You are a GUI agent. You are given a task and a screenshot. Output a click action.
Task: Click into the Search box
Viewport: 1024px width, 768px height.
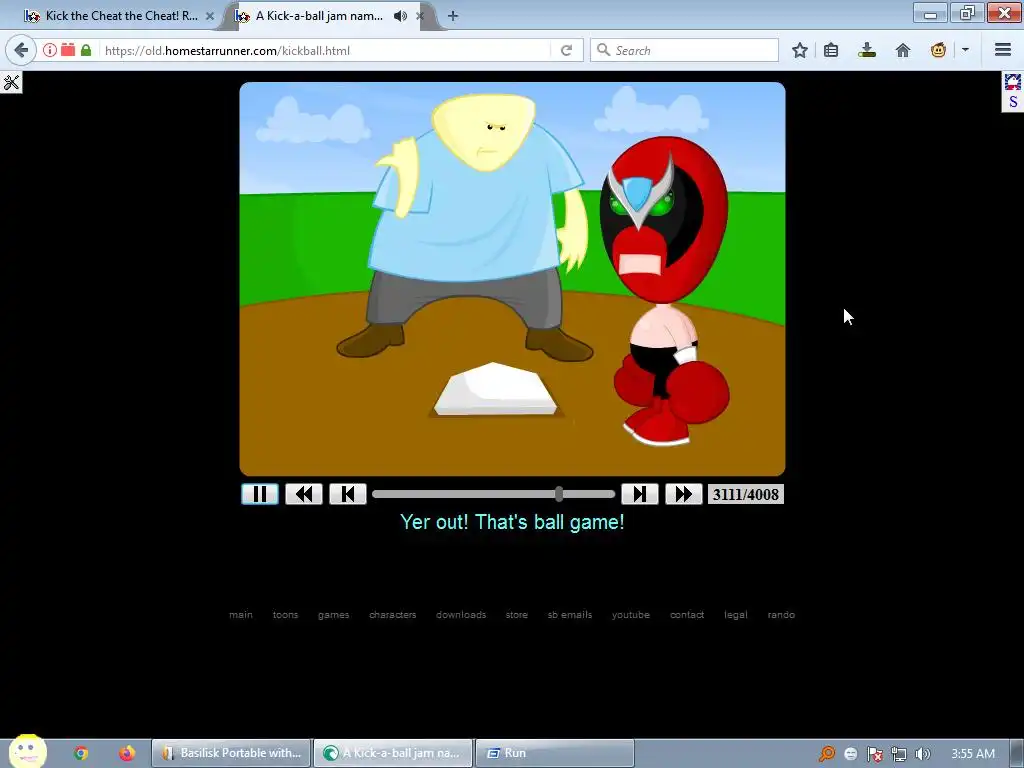pos(684,50)
